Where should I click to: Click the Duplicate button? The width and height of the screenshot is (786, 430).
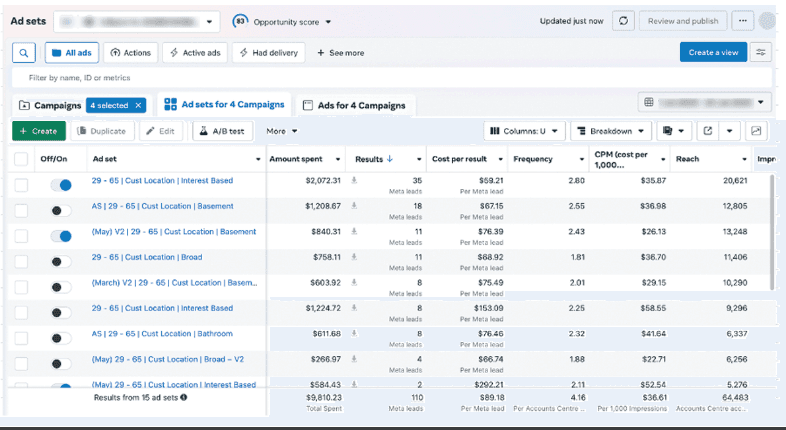tap(102, 131)
